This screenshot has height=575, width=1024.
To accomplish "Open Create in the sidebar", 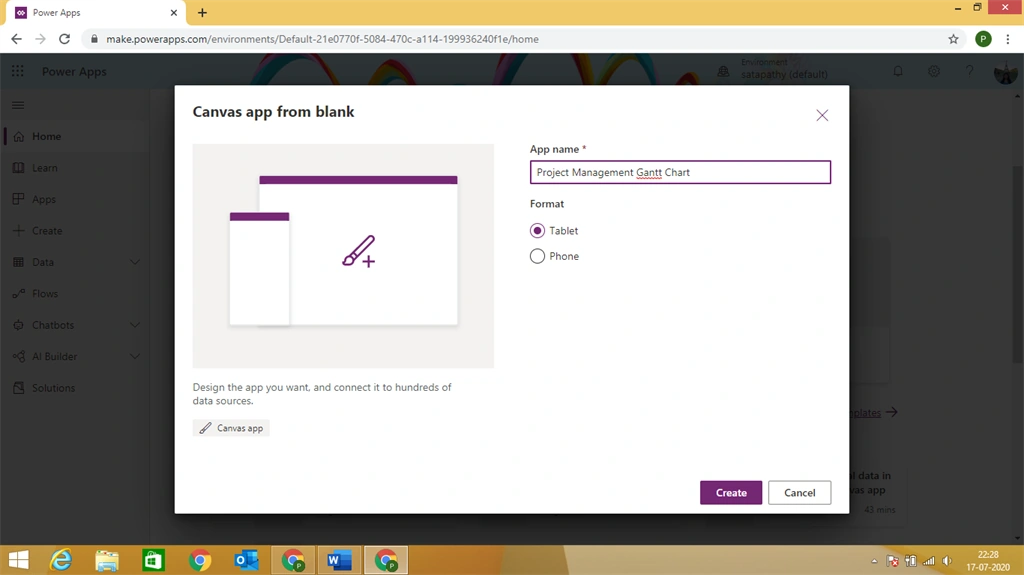I will point(47,231).
